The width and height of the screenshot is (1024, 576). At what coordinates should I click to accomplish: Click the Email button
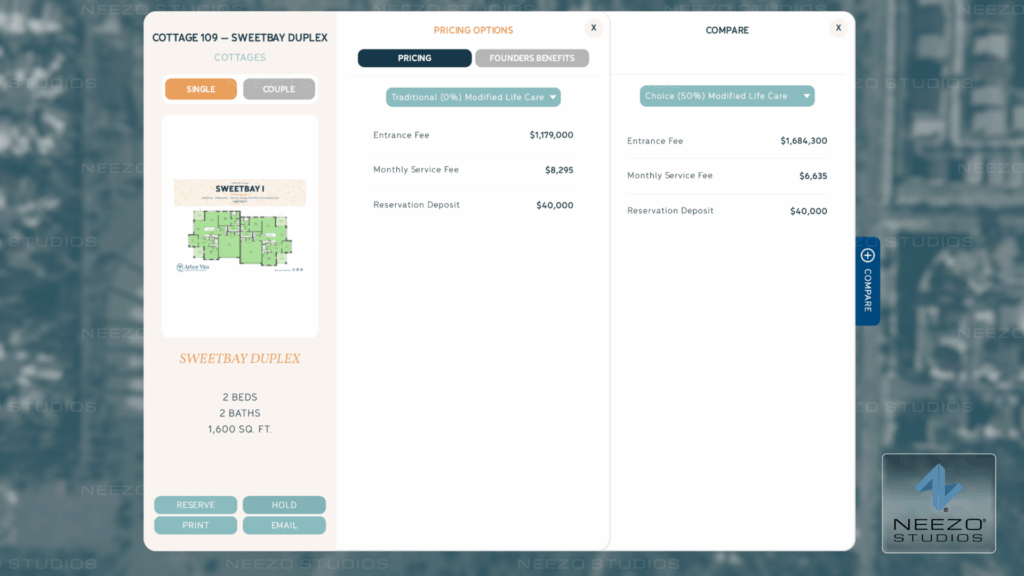tap(284, 525)
